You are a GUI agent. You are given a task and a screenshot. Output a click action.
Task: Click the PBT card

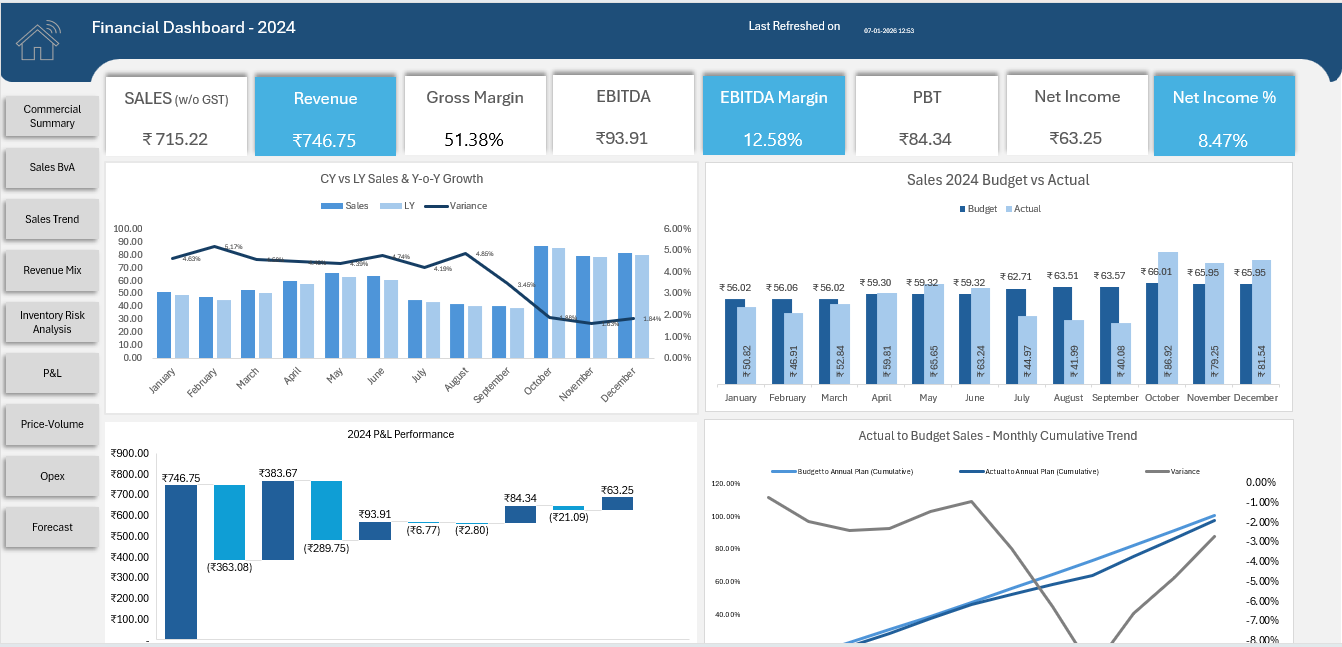click(x=926, y=114)
